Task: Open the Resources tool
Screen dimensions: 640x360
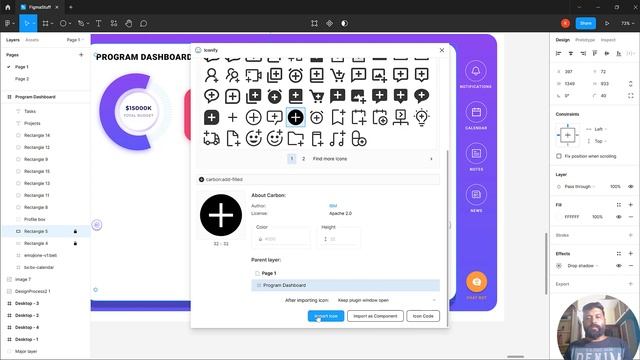Action: tap(114, 23)
